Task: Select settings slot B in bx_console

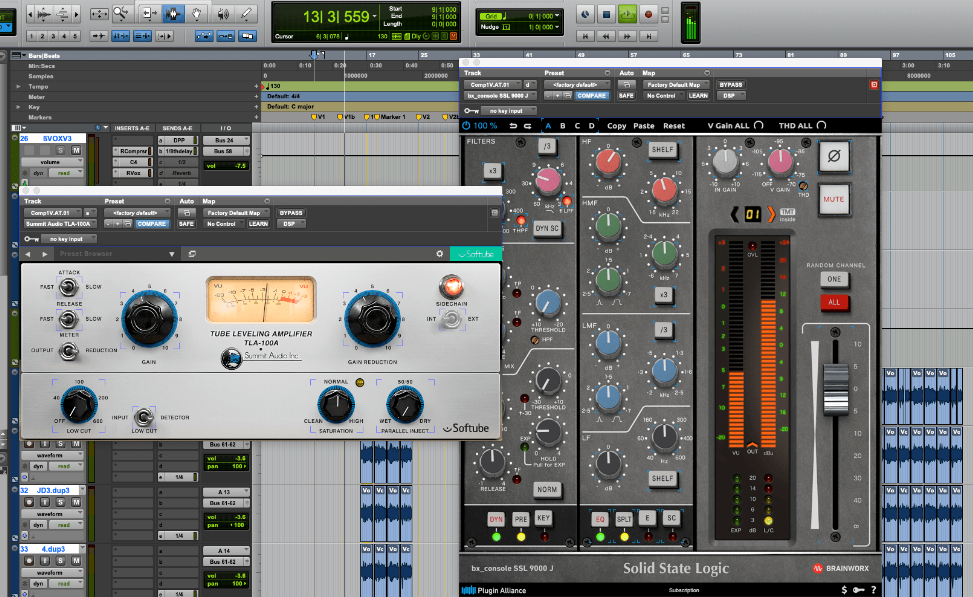Action: (x=562, y=126)
